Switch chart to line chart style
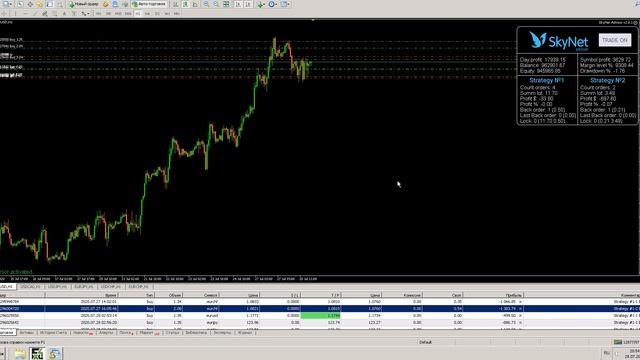This screenshot has width=640, height=360. [195, 4]
